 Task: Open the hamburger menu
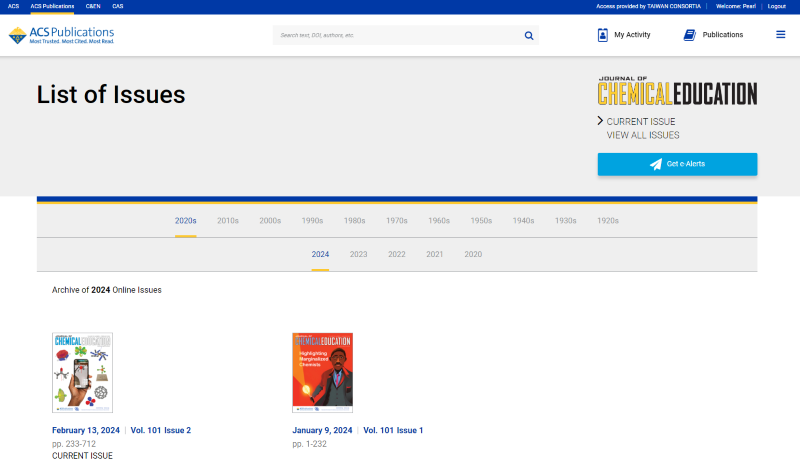pos(780,35)
